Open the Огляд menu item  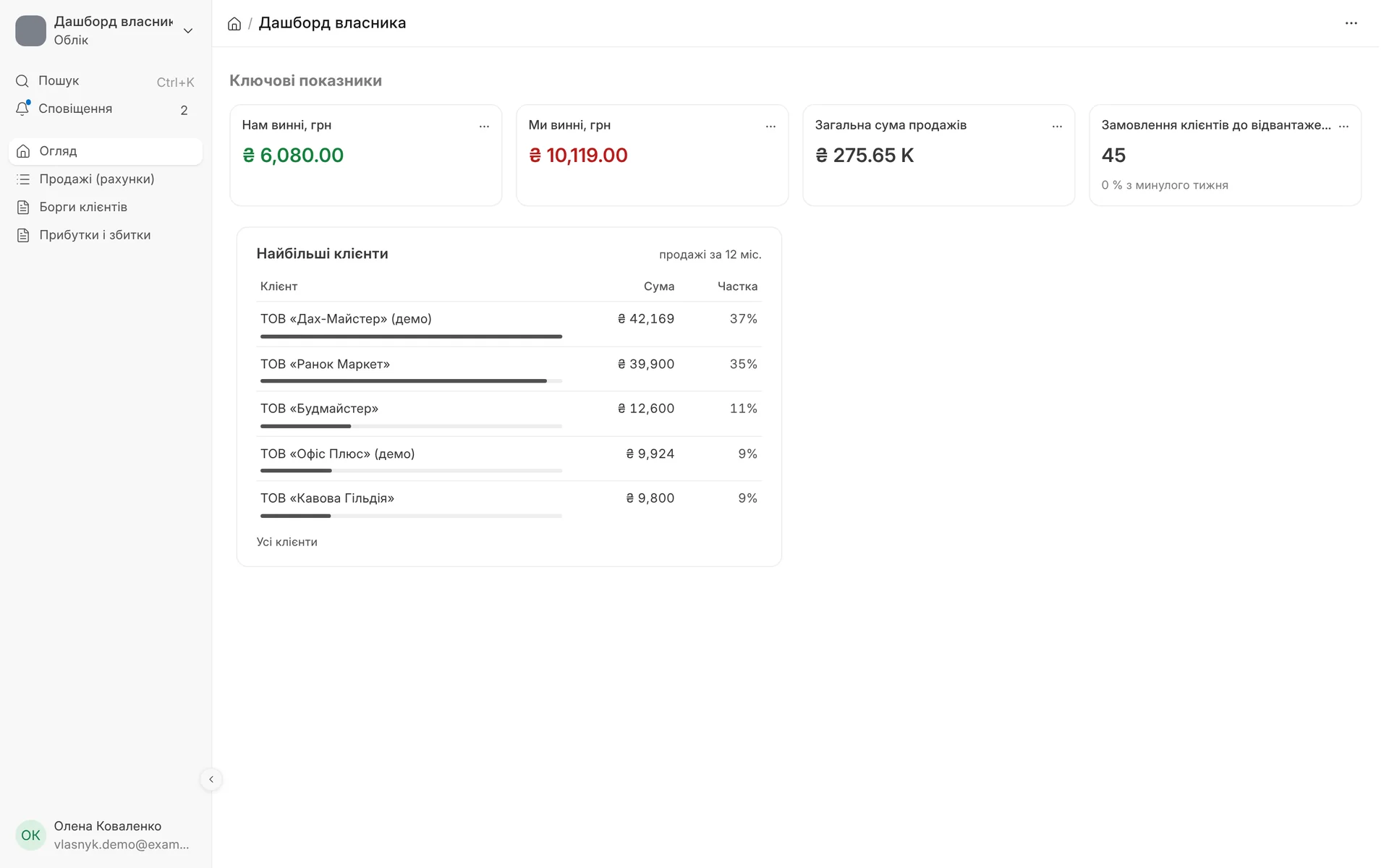106,151
